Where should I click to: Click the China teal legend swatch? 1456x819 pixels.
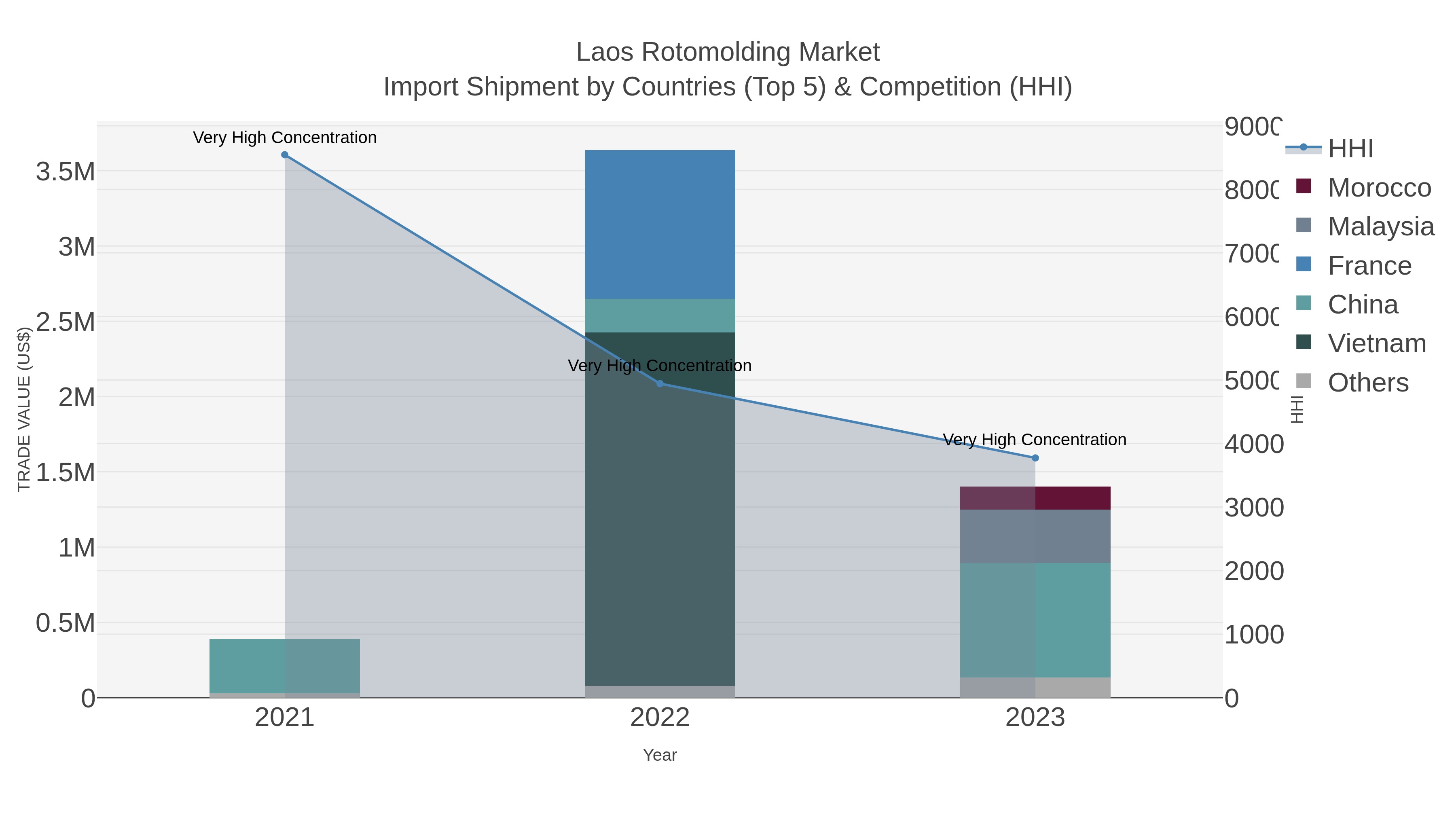coord(1304,303)
